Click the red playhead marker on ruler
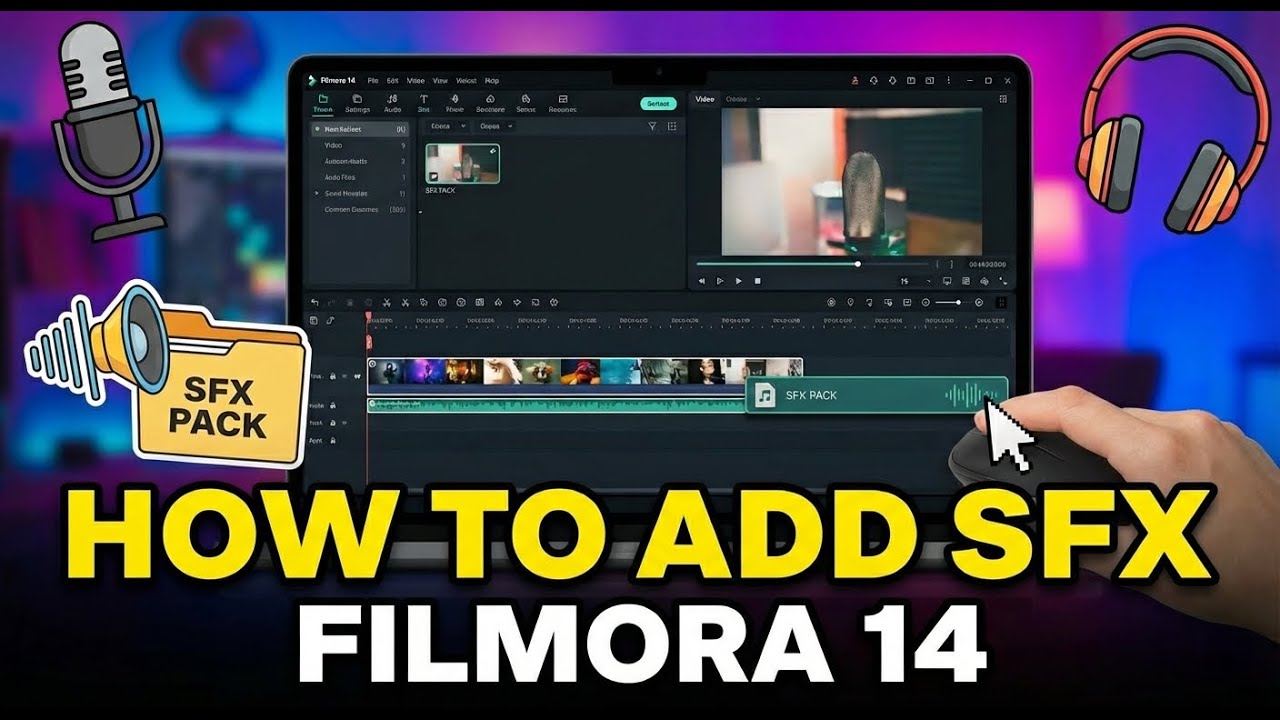 [368, 316]
